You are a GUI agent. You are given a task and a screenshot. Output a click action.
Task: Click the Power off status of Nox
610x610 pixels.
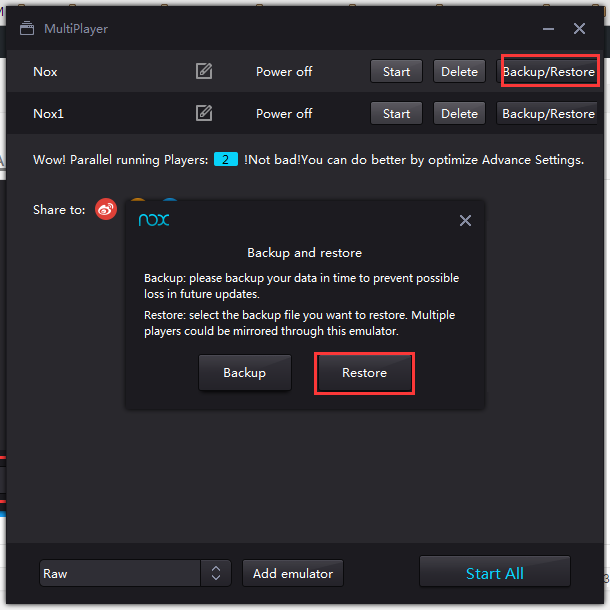[x=284, y=72]
